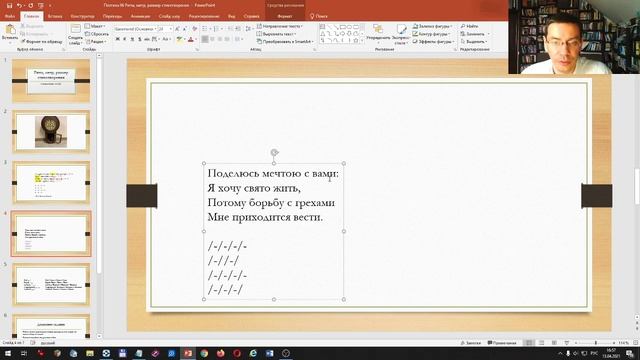This screenshot has height=360, width=640.
Task: Toggle align left for the paragraph
Action: click(205, 39)
